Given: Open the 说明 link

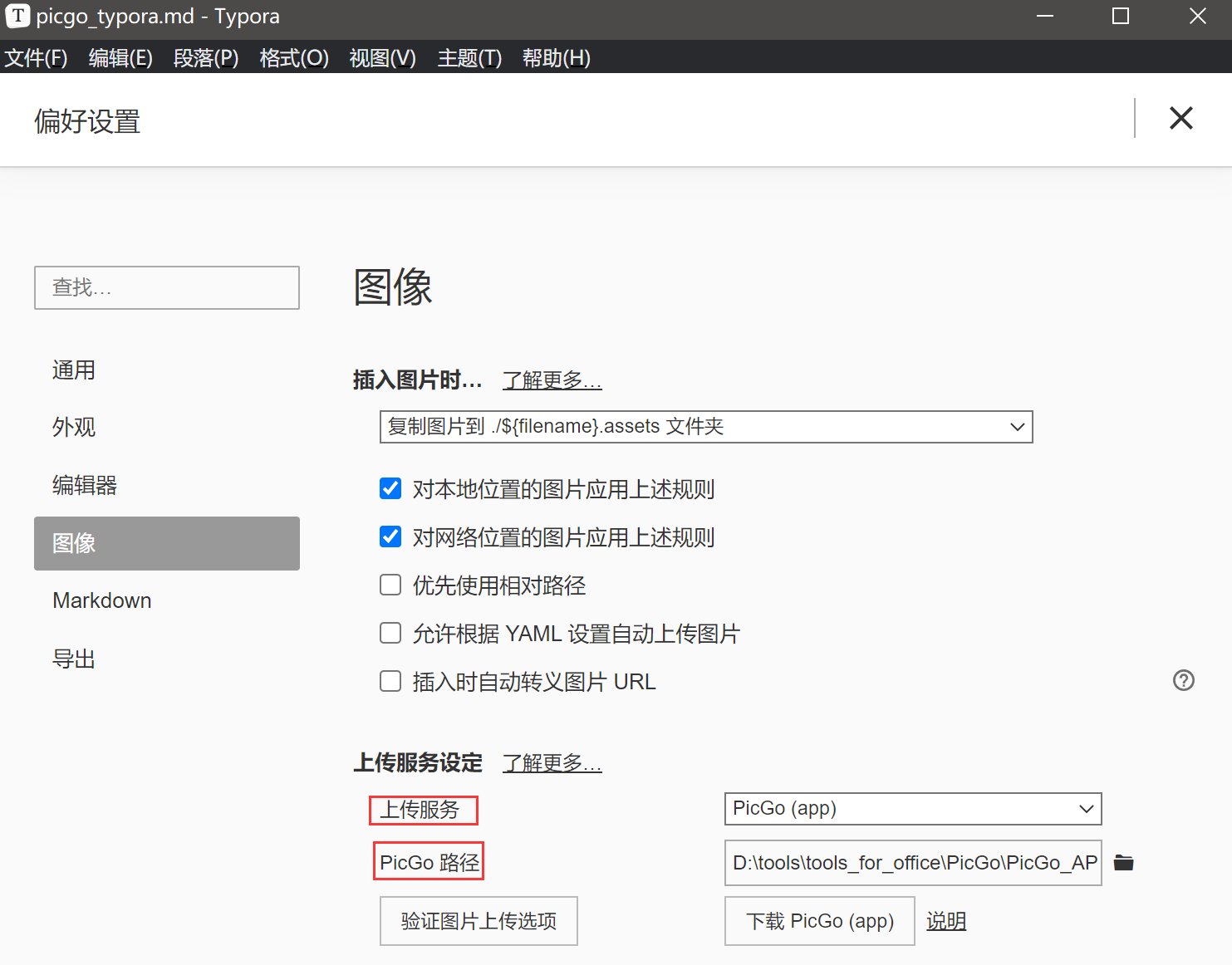Looking at the screenshot, I should [946, 921].
